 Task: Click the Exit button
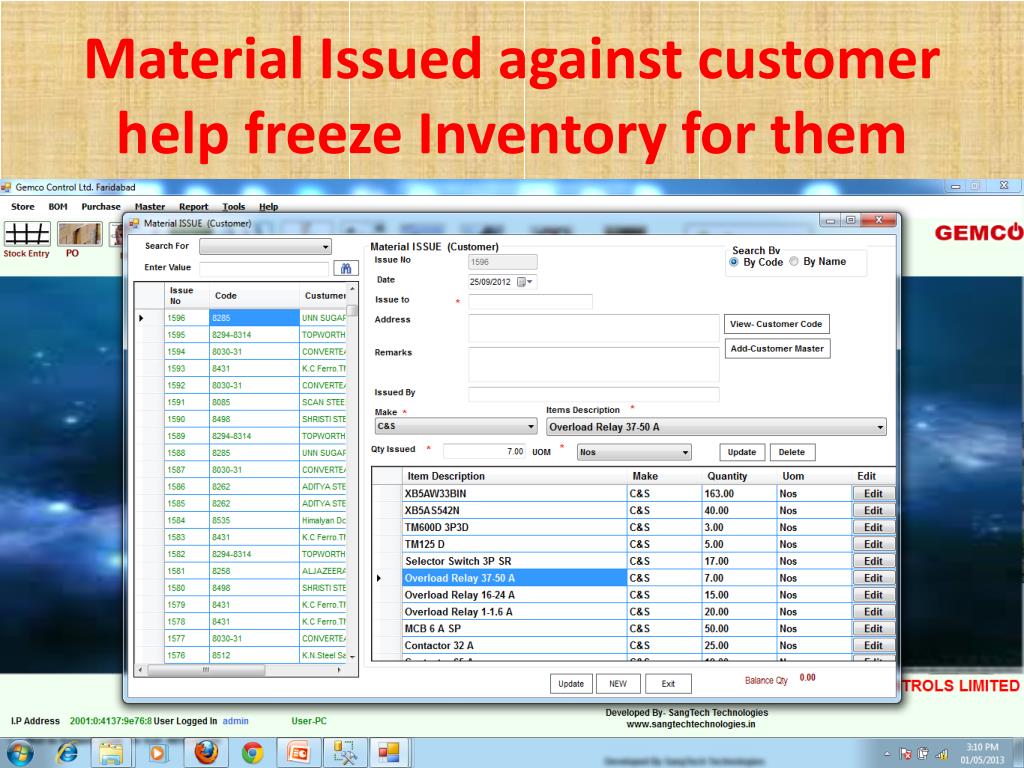coord(668,684)
